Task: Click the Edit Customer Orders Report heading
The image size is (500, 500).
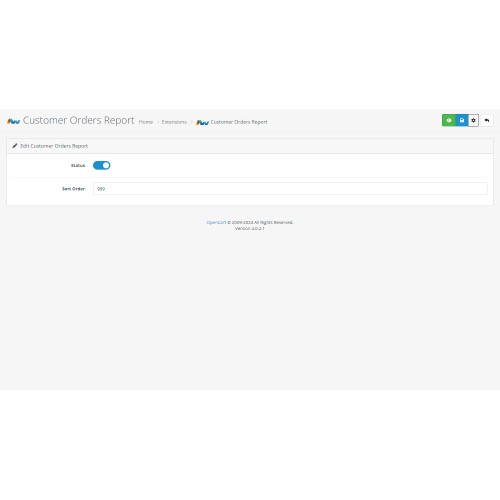Action: (54, 146)
